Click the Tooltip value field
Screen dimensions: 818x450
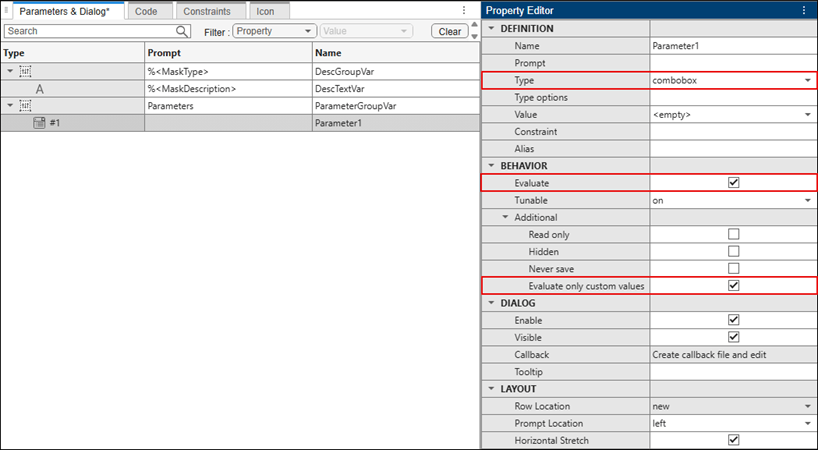click(x=733, y=372)
